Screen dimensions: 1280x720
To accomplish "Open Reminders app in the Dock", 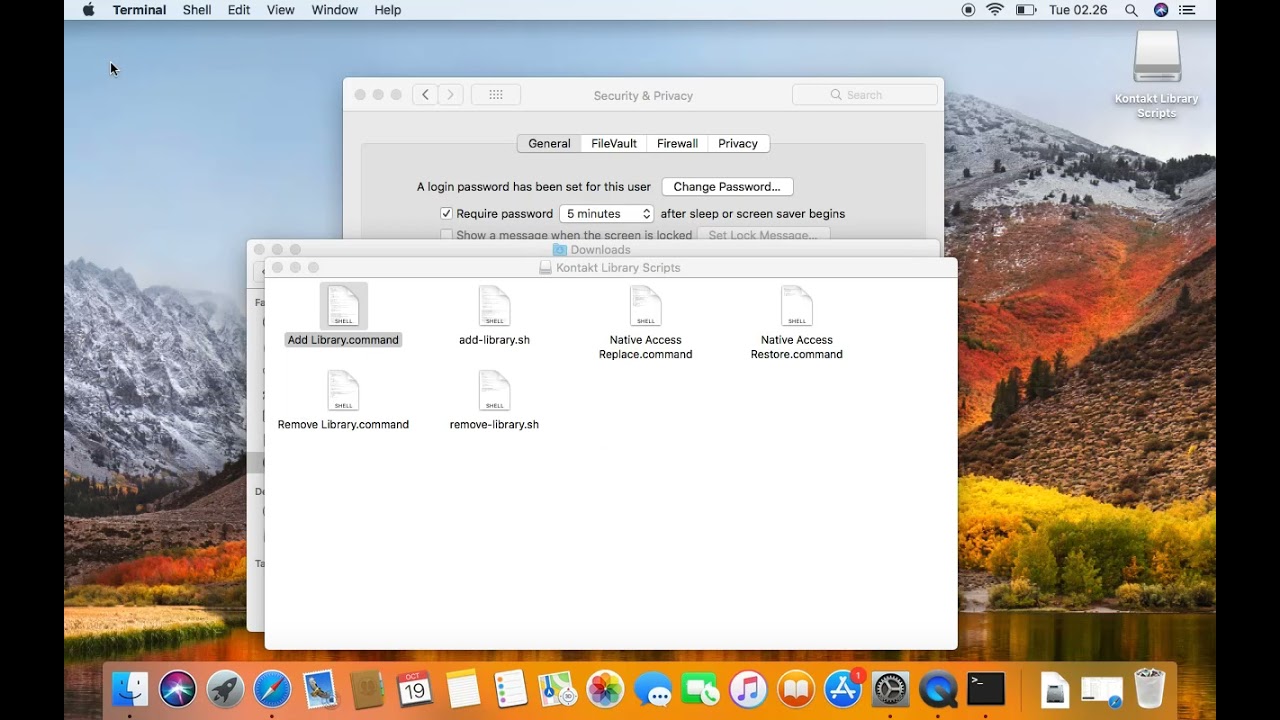I will point(510,689).
